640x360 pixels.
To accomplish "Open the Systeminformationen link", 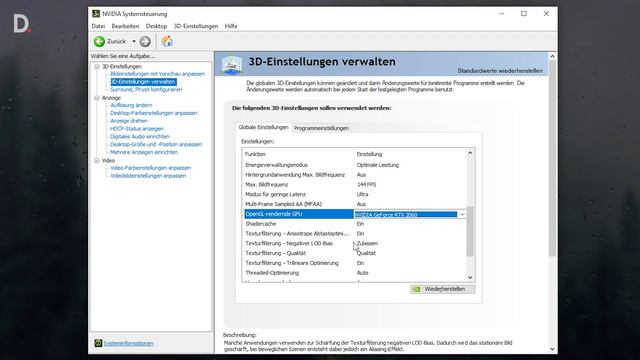I will [x=128, y=343].
